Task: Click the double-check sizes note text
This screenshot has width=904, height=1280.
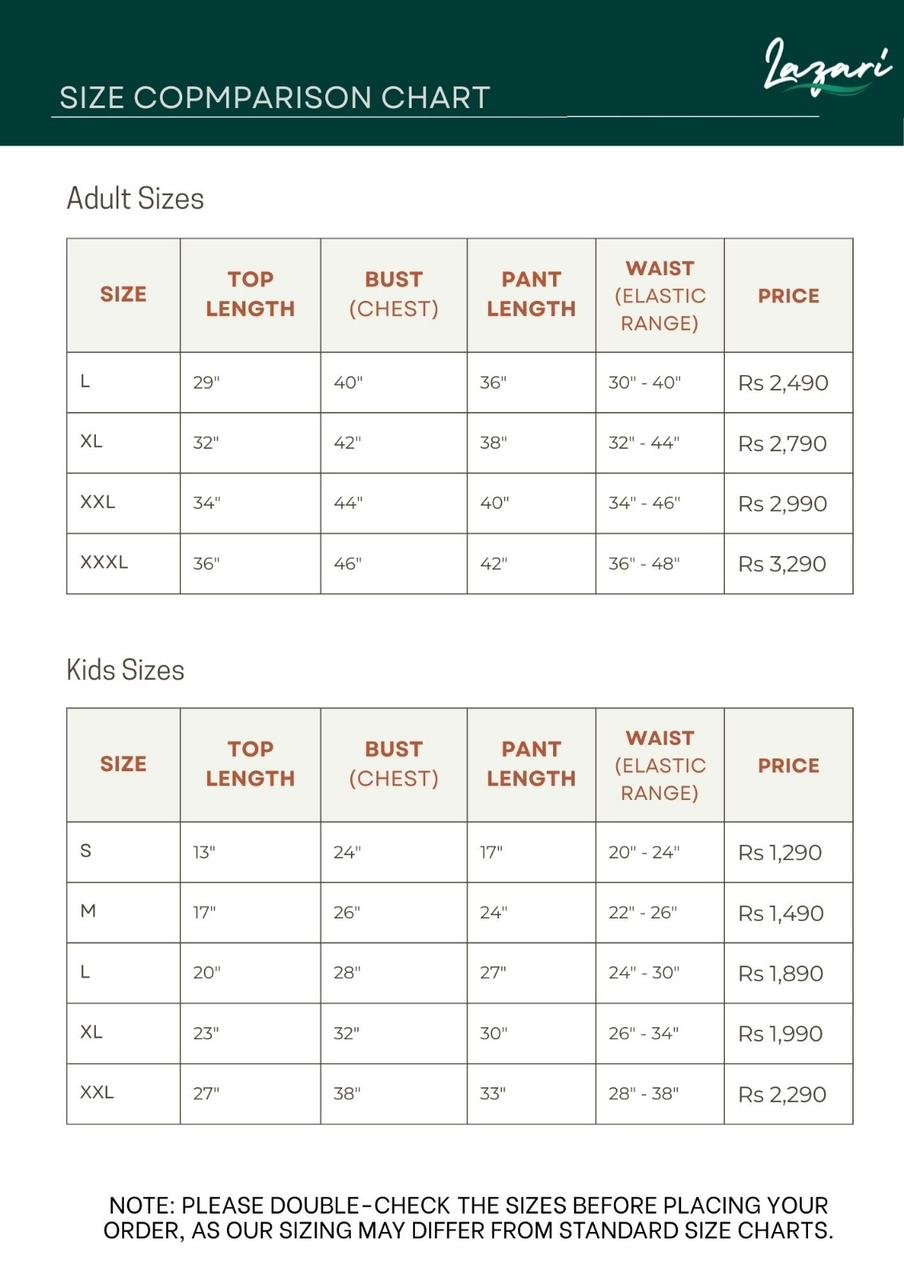Action: 468,1218
